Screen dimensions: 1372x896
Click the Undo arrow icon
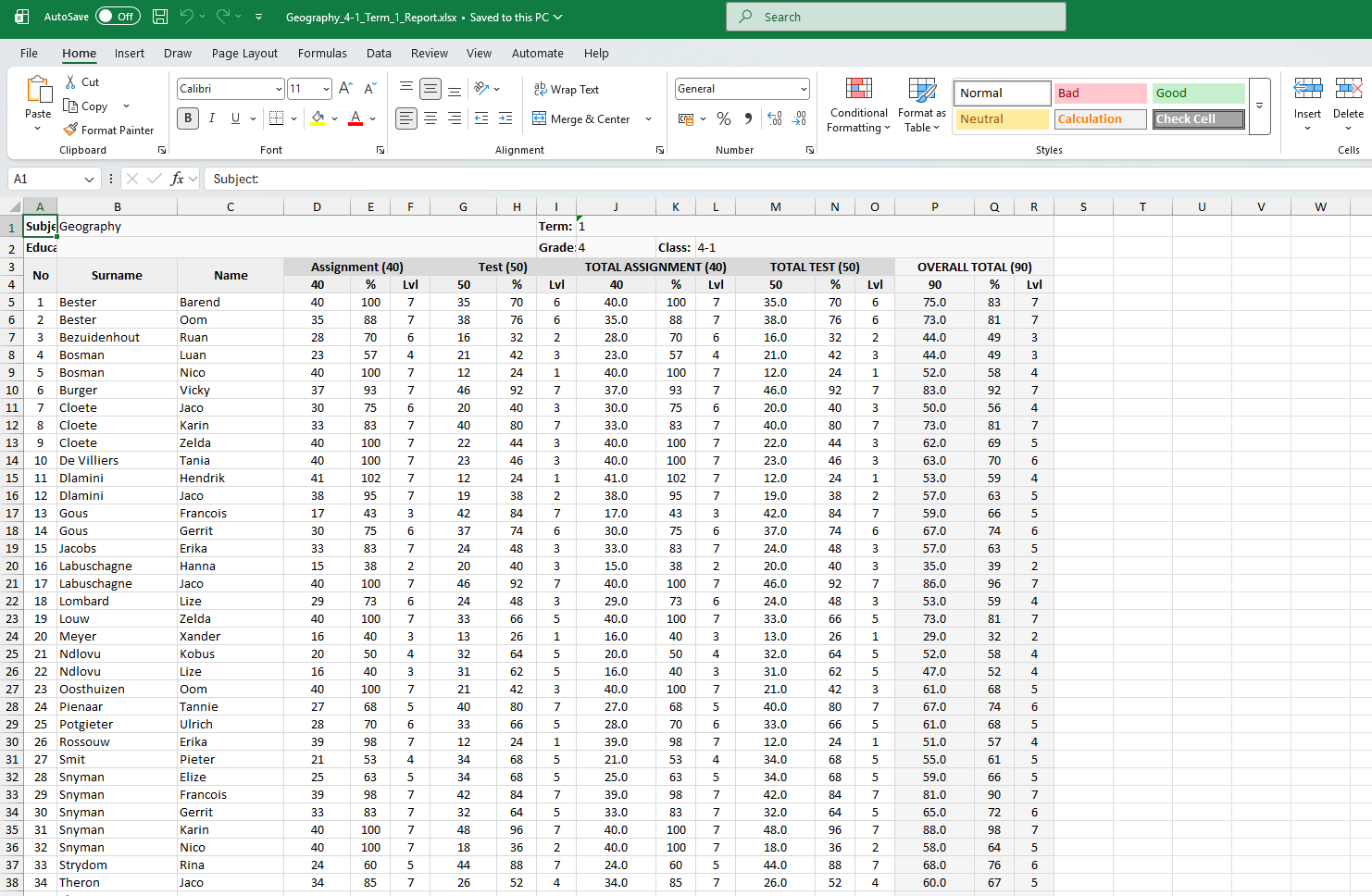point(187,17)
